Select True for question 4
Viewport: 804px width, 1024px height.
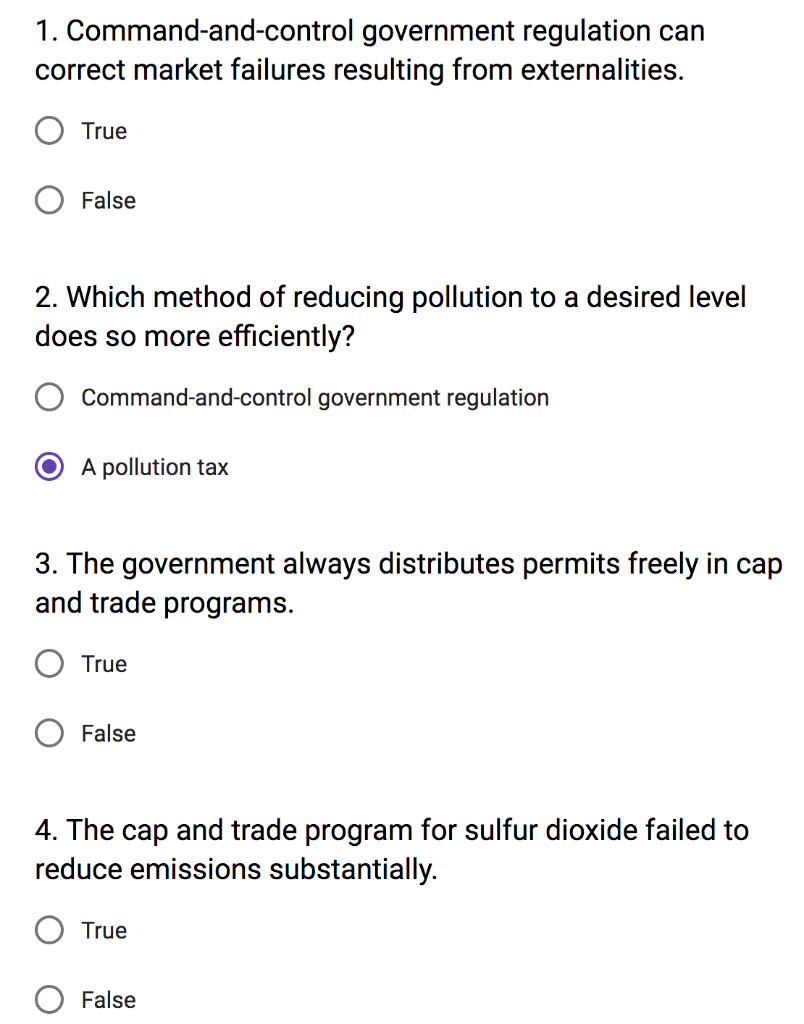[x=48, y=930]
